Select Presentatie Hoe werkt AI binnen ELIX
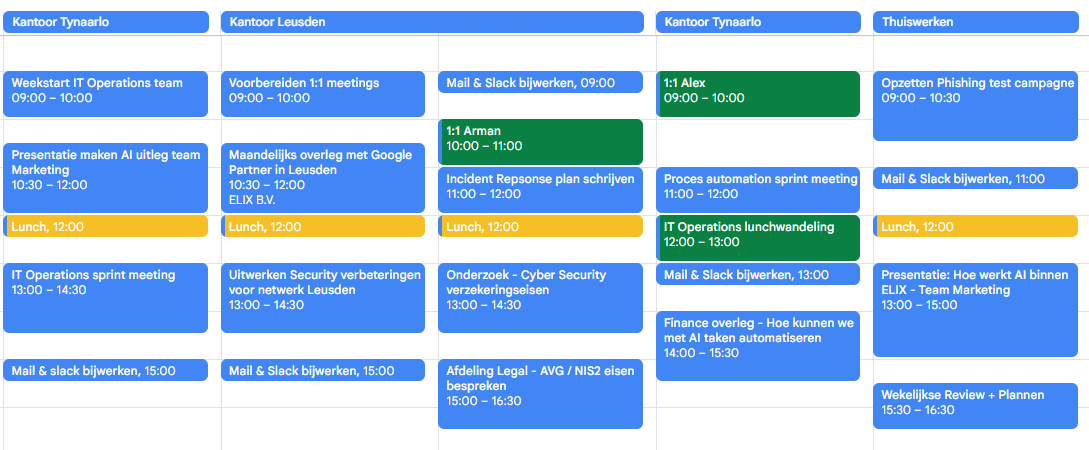Image resolution: width=1089 pixels, height=450 pixels. tap(976, 310)
